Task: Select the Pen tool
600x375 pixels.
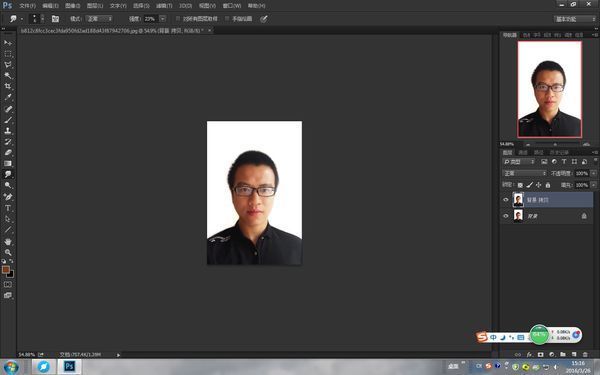Action: click(x=8, y=197)
